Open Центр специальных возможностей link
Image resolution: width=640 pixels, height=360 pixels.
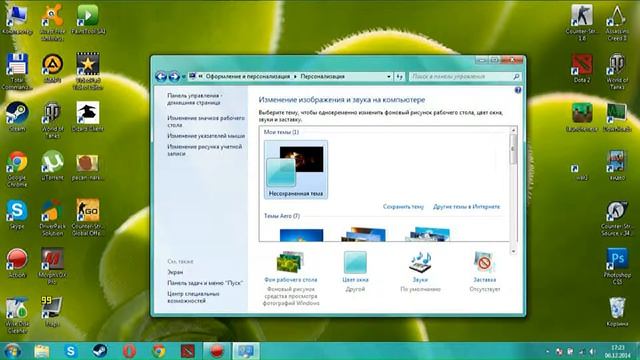click(193, 297)
